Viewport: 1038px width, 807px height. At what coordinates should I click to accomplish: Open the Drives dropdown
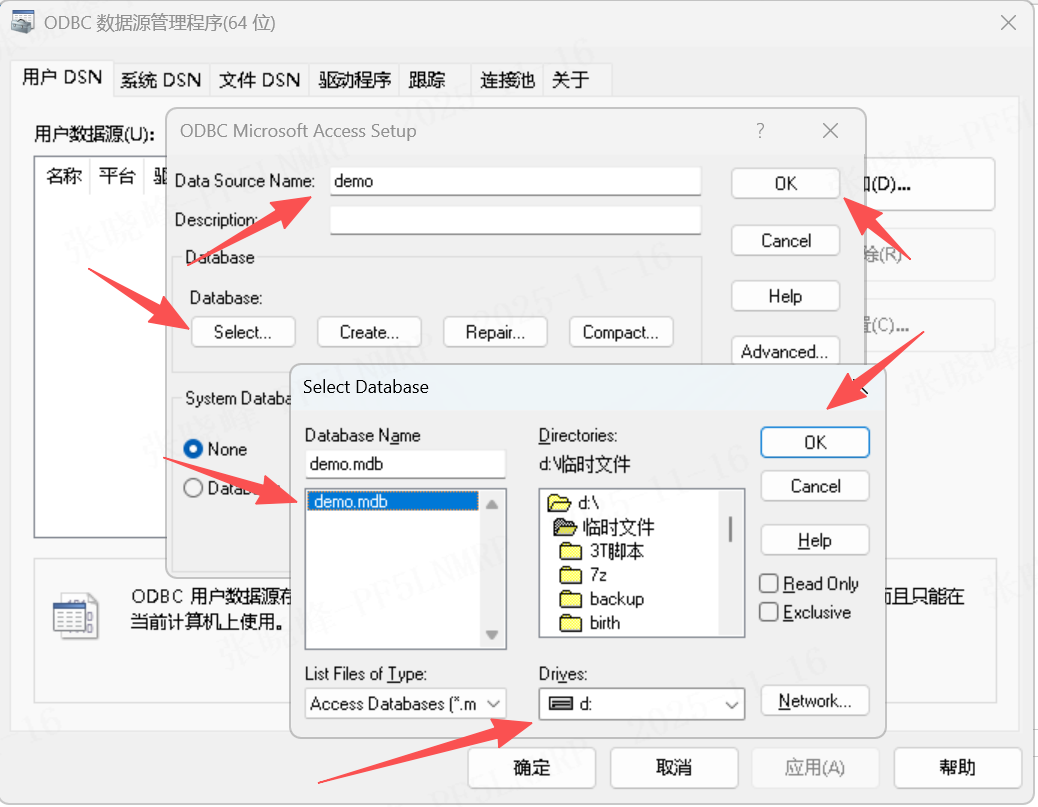(731, 704)
